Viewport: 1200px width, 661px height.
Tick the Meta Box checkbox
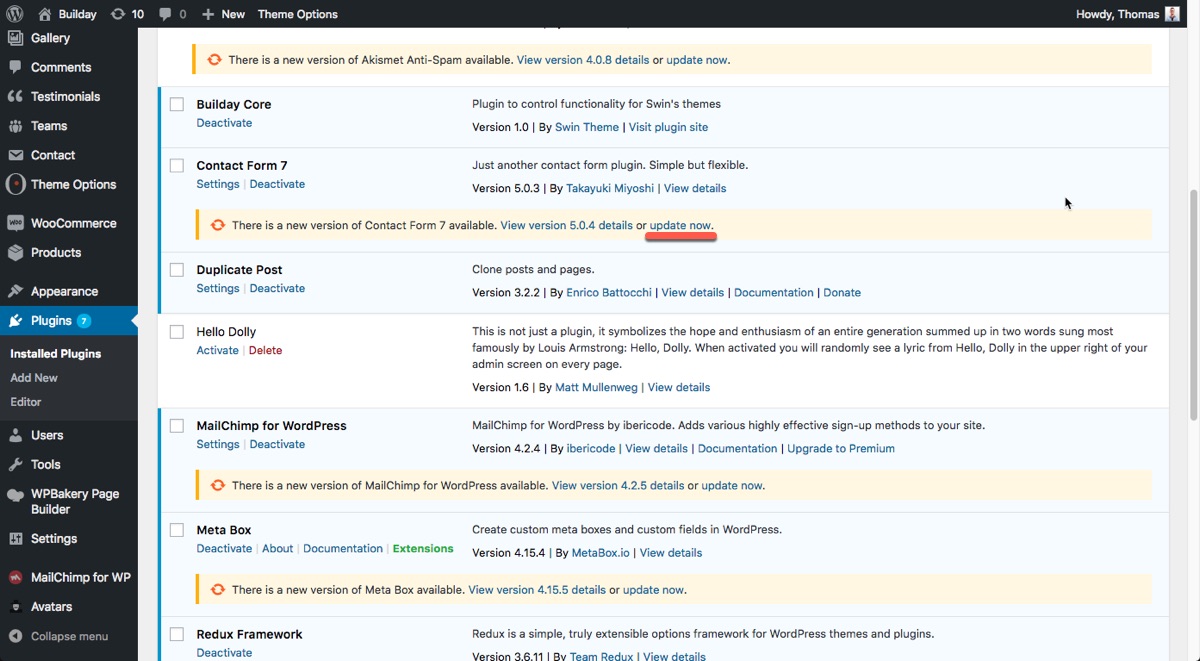(177, 530)
